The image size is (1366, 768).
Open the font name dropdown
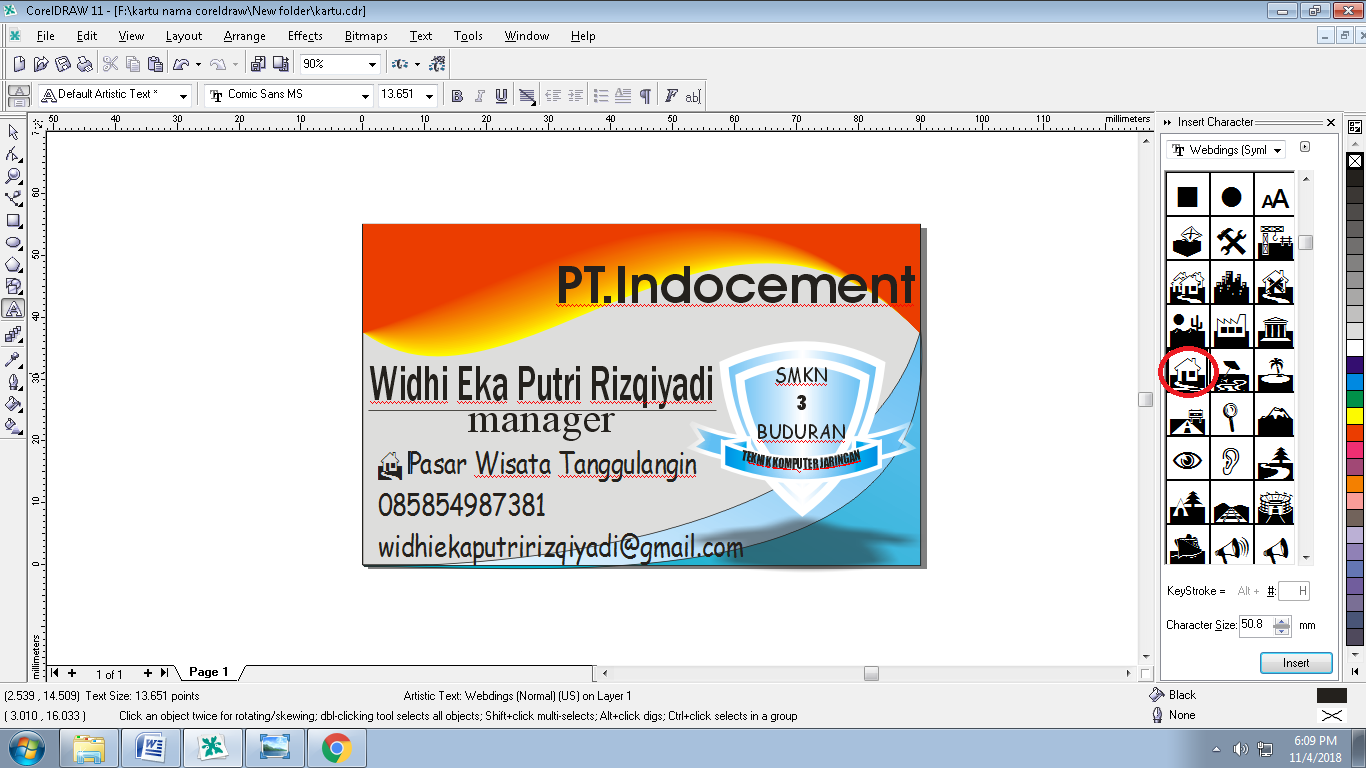click(365, 95)
